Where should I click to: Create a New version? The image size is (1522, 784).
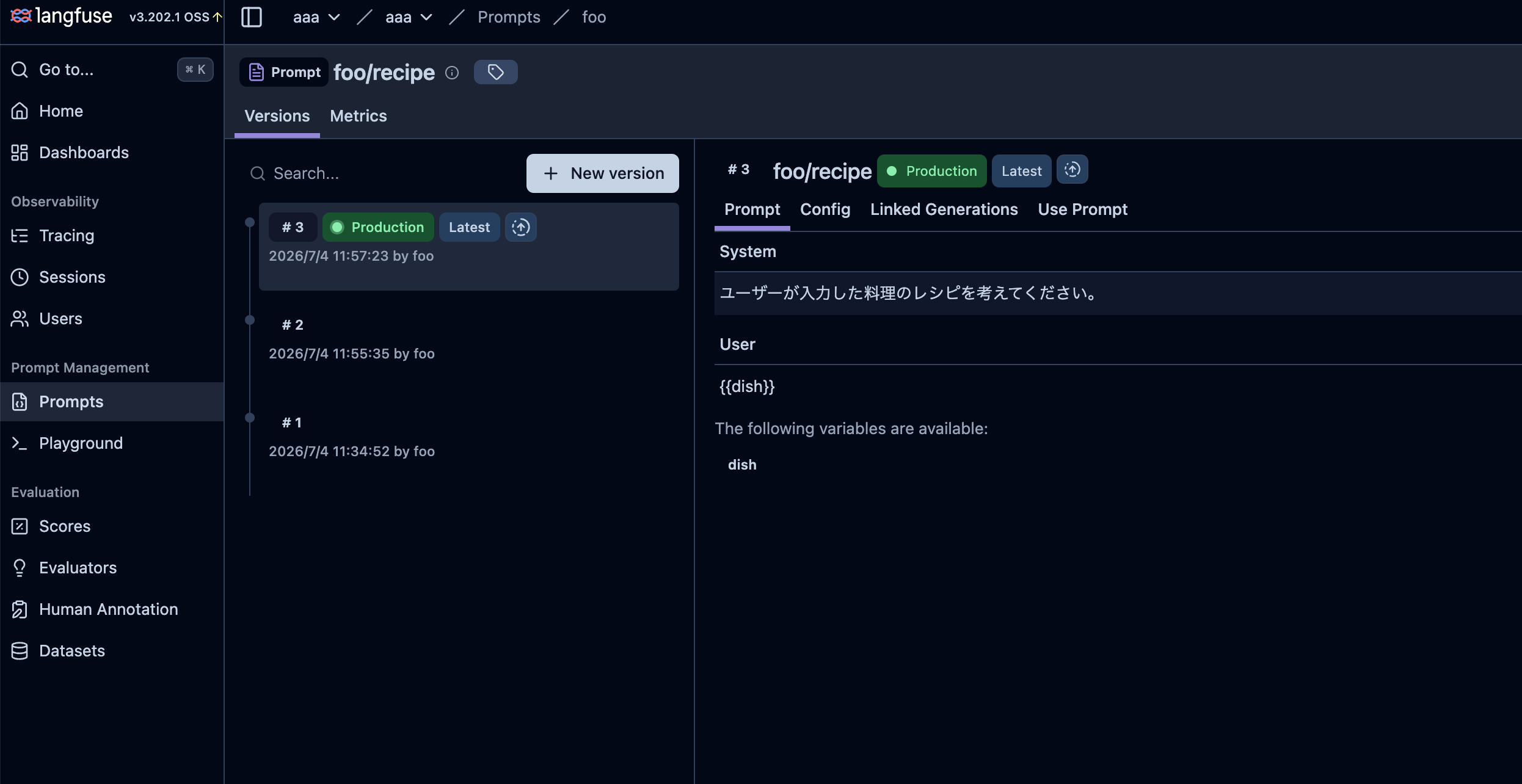(603, 173)
